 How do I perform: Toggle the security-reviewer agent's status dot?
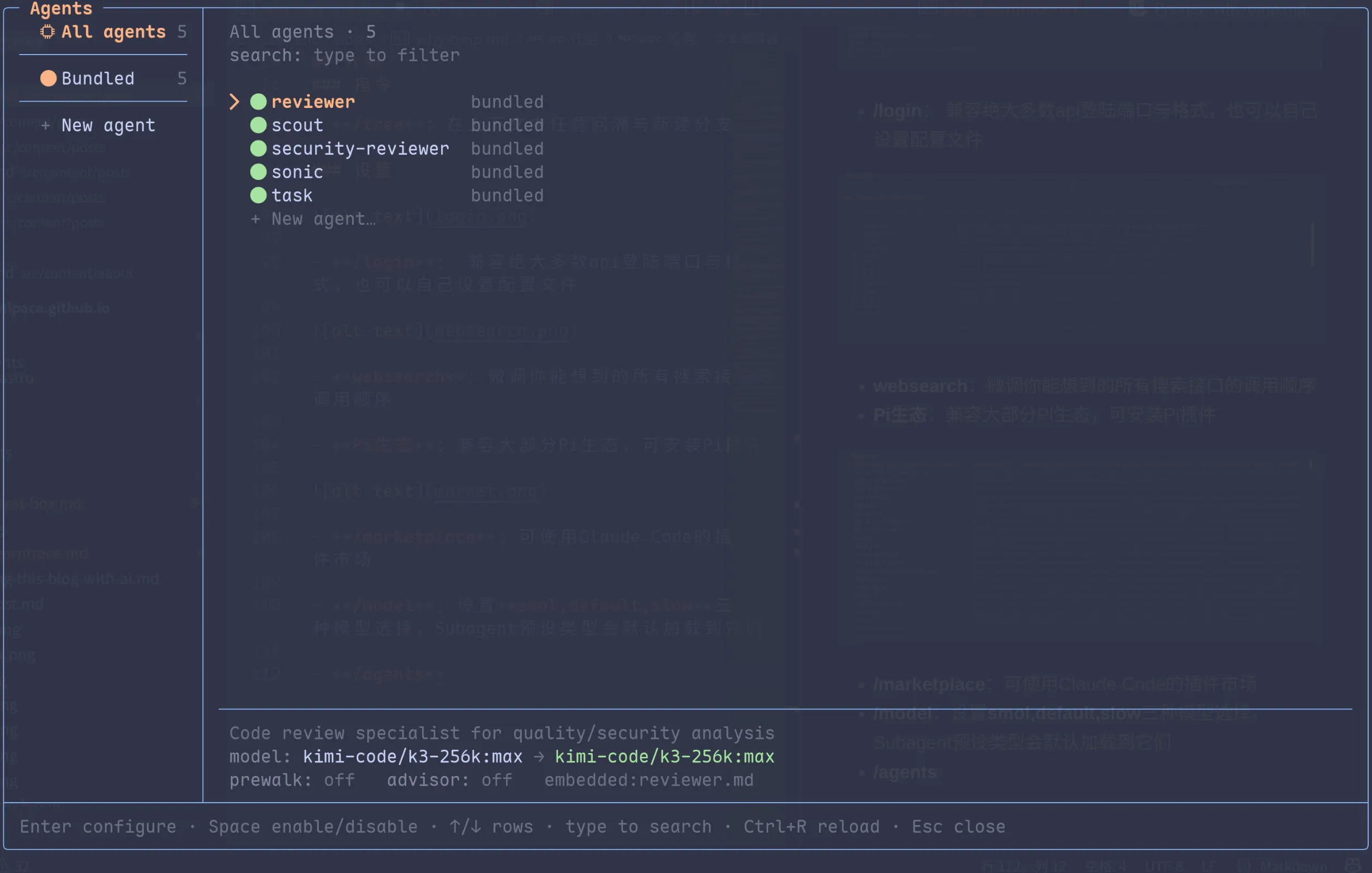coord(258,149)
